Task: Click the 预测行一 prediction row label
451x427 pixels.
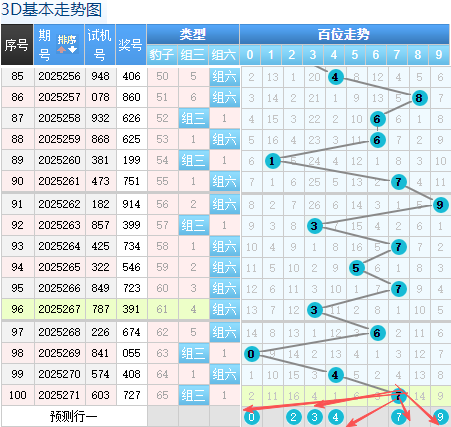Action: click(74, 416)
